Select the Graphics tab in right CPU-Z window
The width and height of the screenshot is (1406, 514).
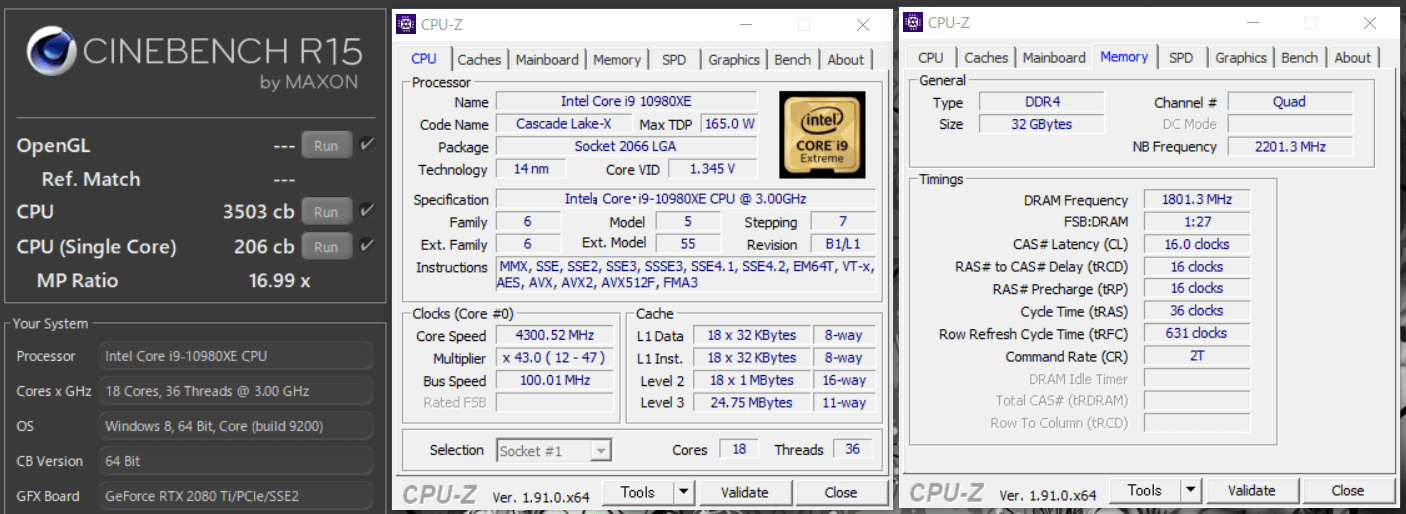[1241, 58]
